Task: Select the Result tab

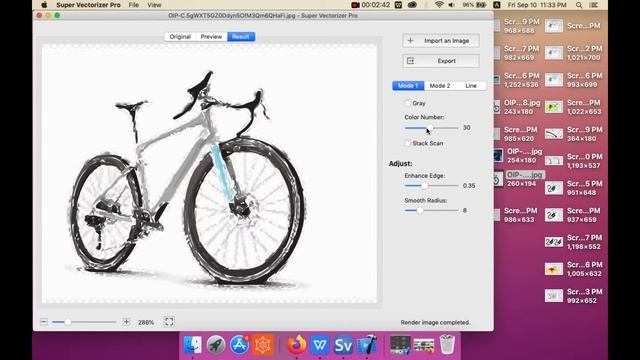Action: tap(241, 37)
